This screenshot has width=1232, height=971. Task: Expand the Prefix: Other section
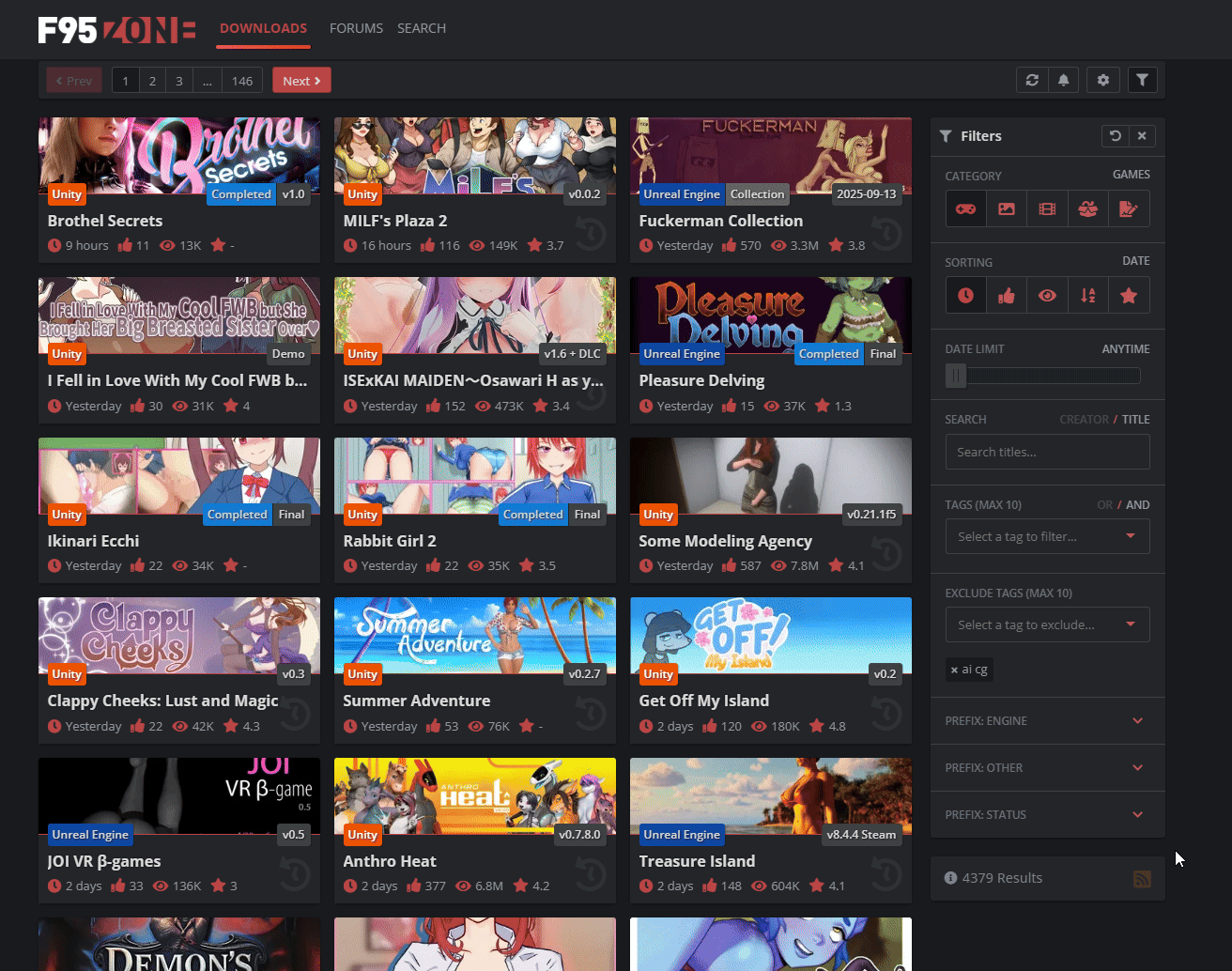click(x=1048, y=768)
